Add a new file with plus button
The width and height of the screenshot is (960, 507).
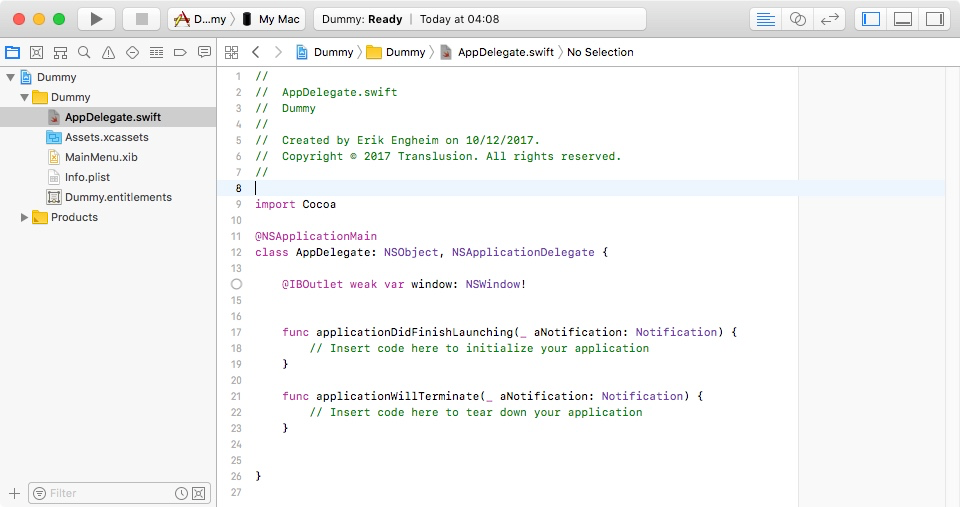point(15,493)
